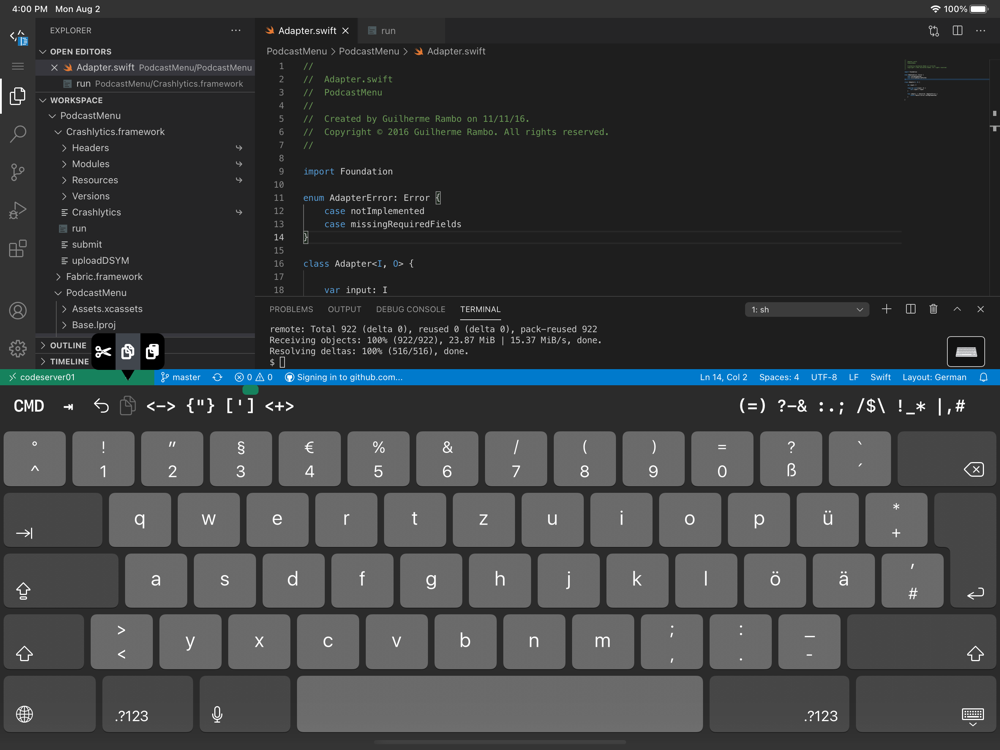
Task: Kill the terminal with trash icon
Action: tap(934, 309)
